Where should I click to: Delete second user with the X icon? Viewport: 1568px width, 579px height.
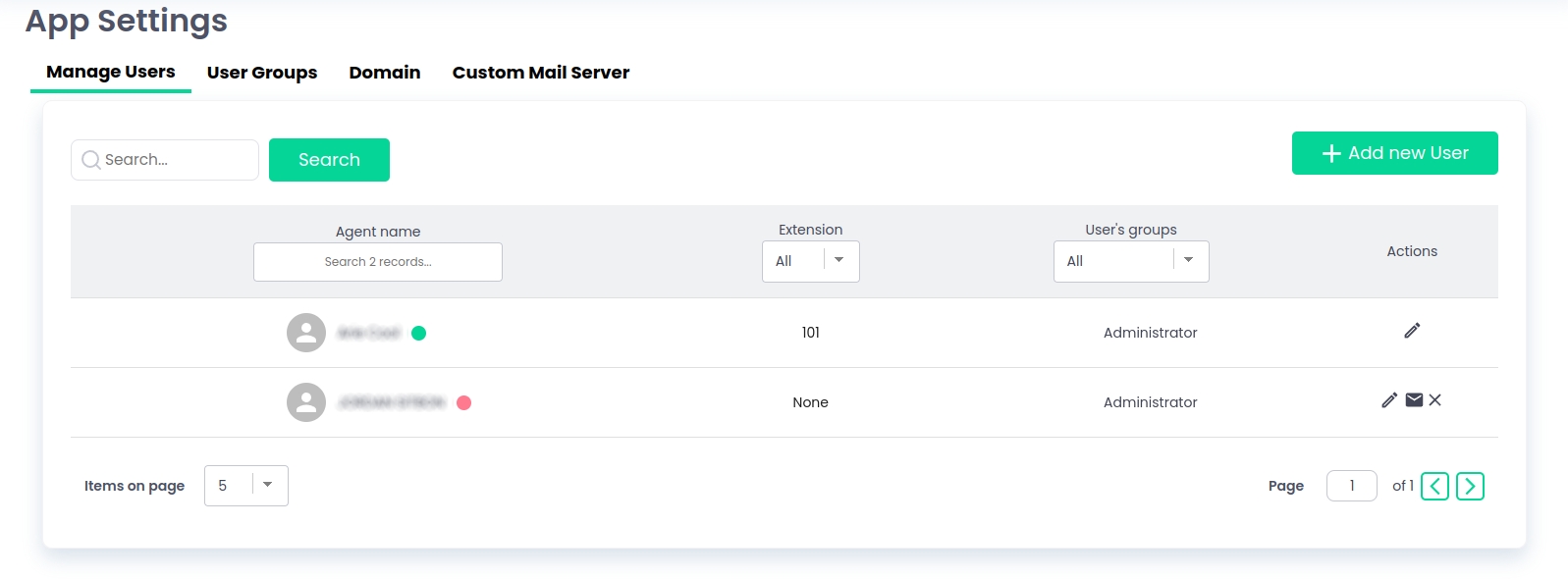(1435, 400)
